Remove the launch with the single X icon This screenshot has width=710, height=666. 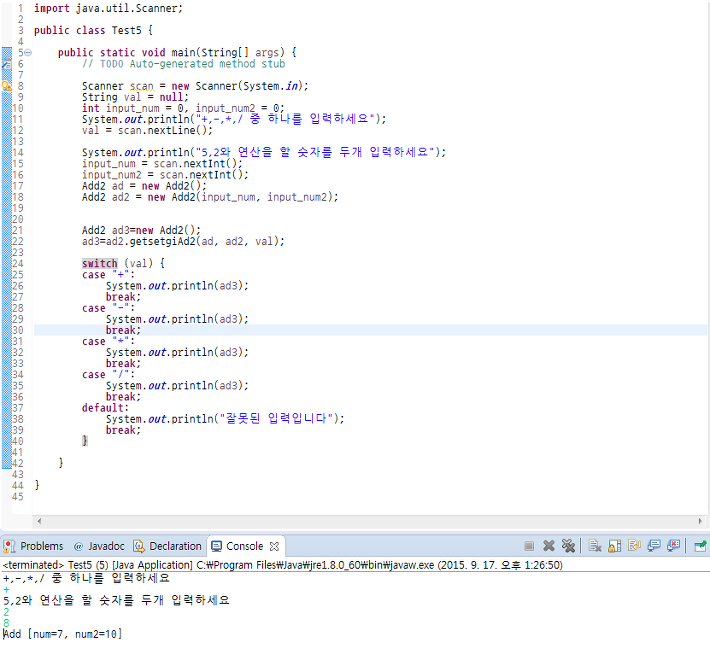pyautogui.click(x=549, y=546)
